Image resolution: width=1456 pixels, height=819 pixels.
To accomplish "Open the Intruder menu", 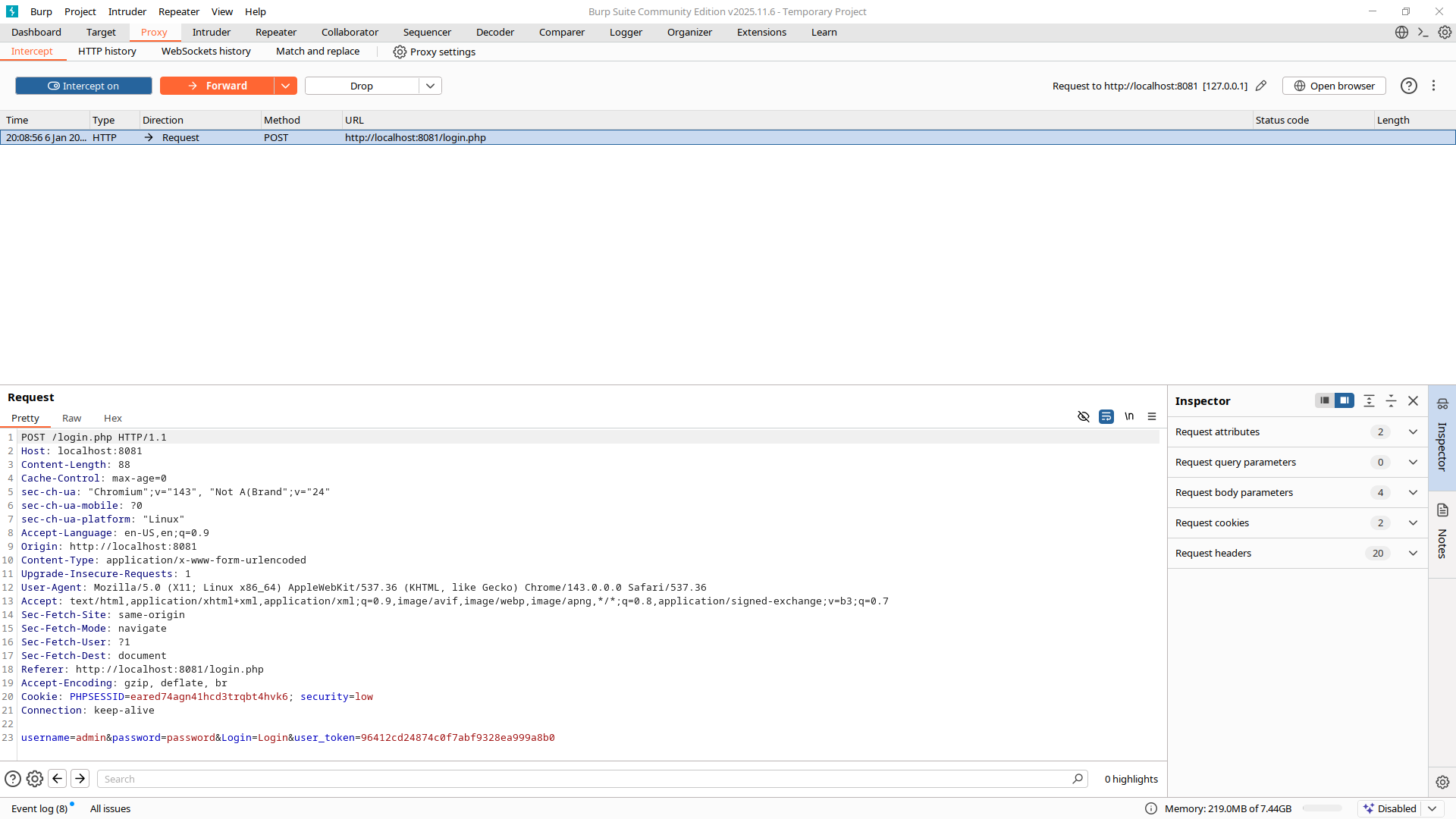I will (x=127, y=11).
